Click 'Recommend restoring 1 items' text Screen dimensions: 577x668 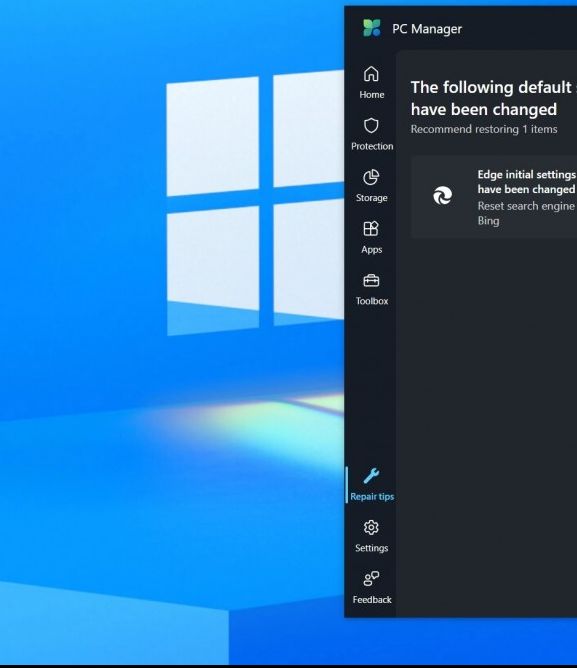coord(484,129)
